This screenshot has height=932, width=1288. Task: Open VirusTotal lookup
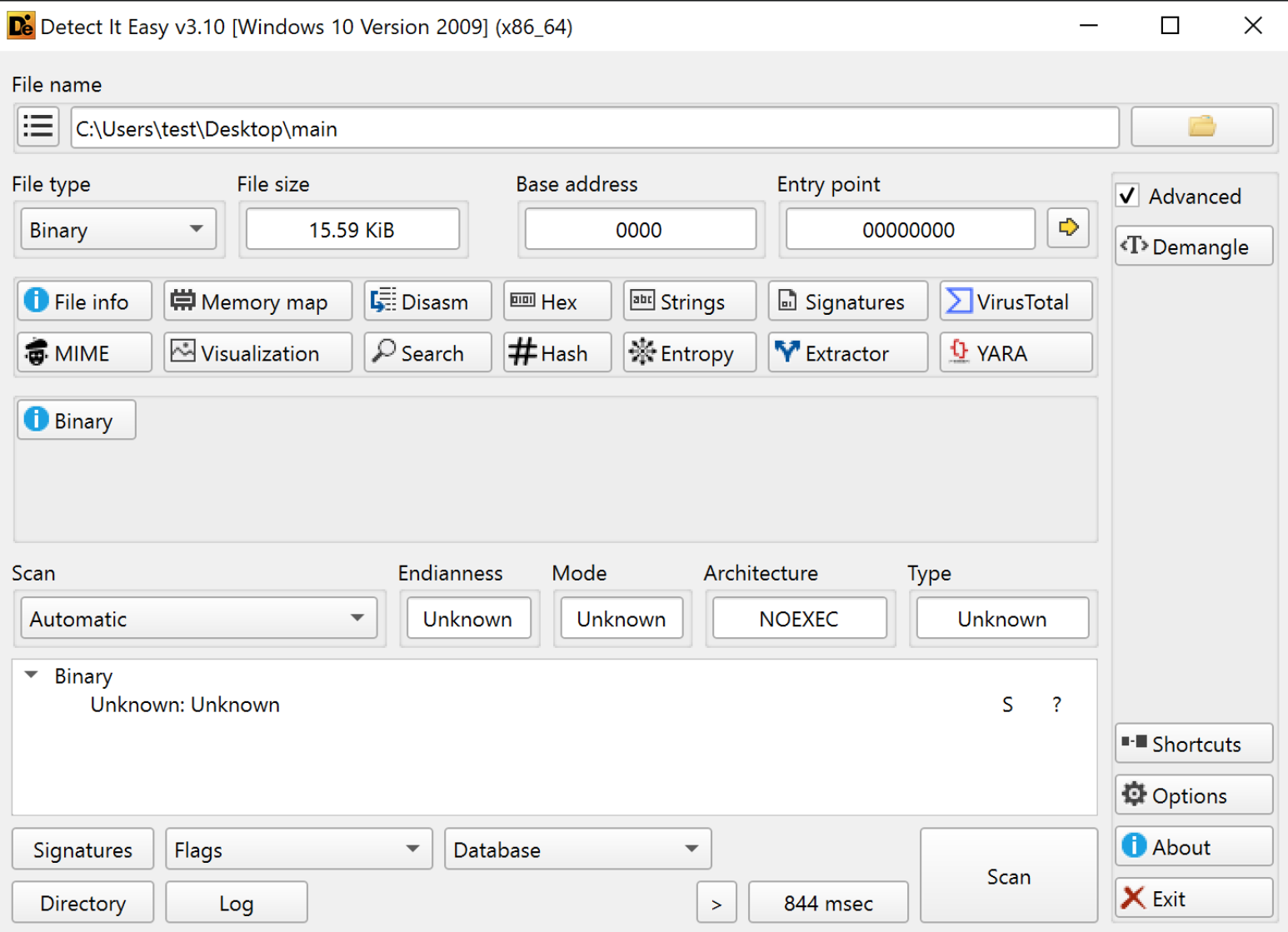tap(1015, 302)
